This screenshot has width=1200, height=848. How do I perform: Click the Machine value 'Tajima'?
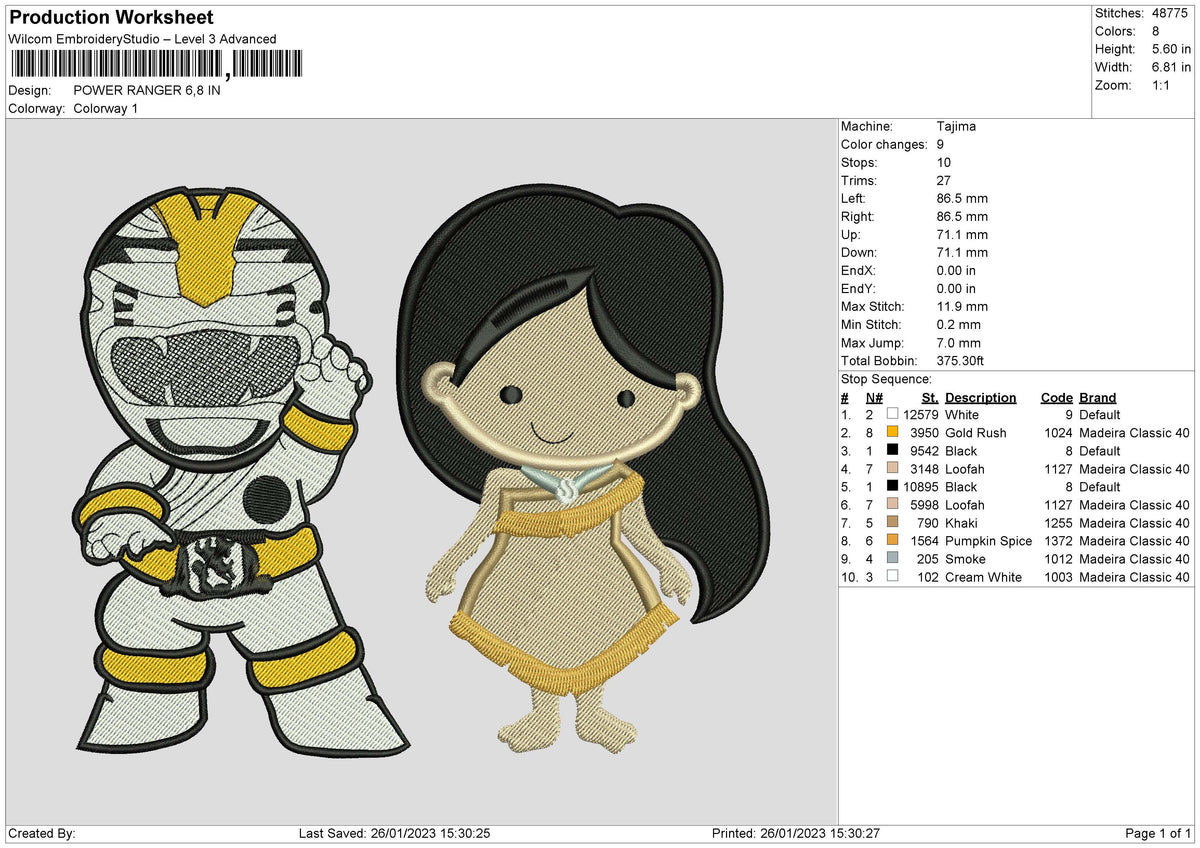click(x=956, y=126)
